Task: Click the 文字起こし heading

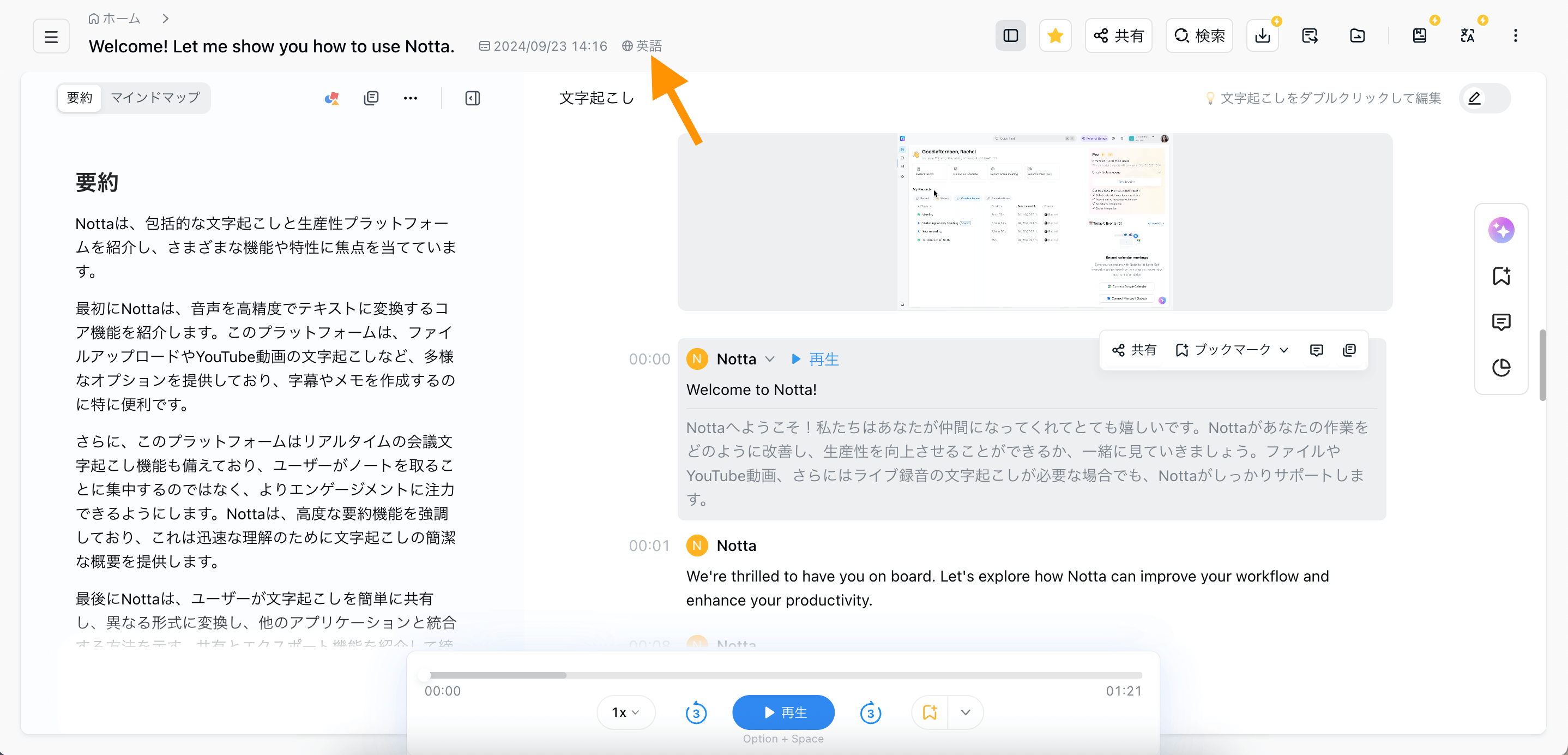Action: point(596,98)
